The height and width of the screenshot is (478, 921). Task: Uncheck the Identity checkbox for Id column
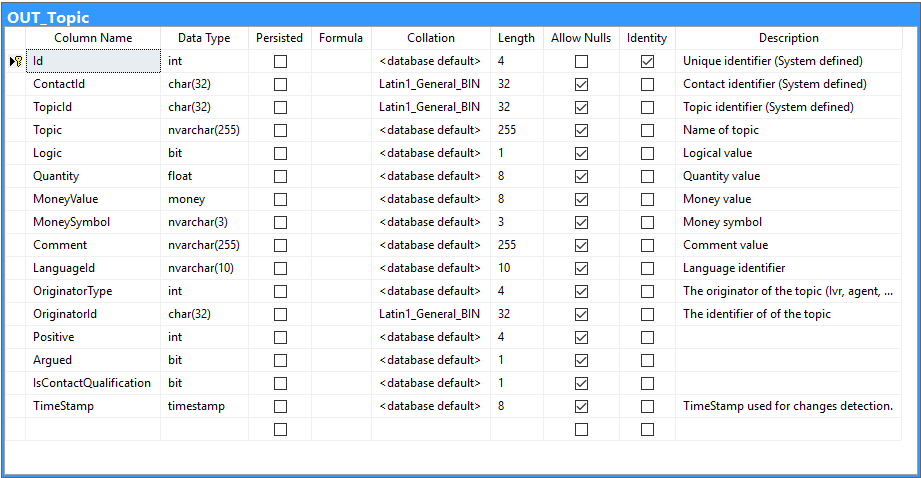tap(647, 61)
